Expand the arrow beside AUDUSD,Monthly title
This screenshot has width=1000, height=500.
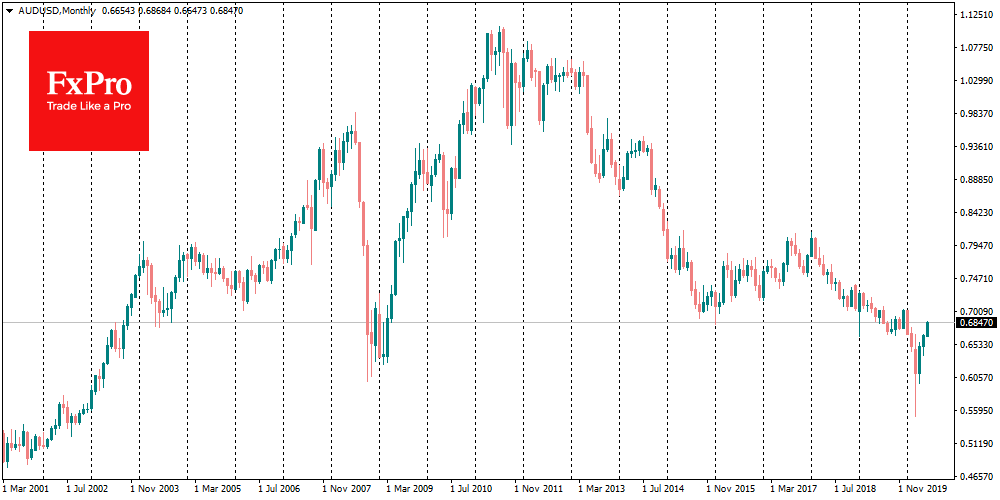coord(9,10)
